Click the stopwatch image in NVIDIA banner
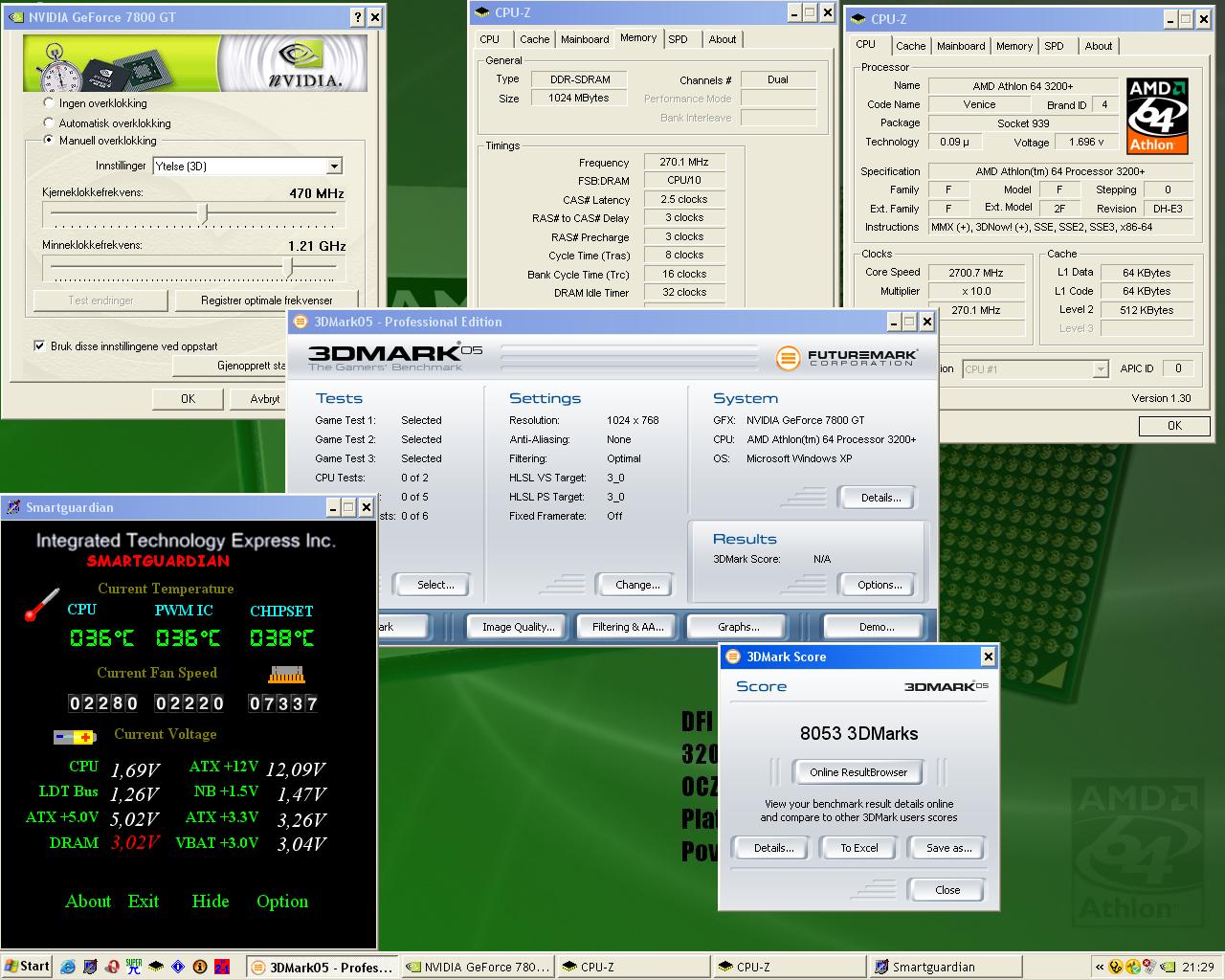The height and width of the screenshot is (980, 1225). pyautogui.click(x=59, y=66)
